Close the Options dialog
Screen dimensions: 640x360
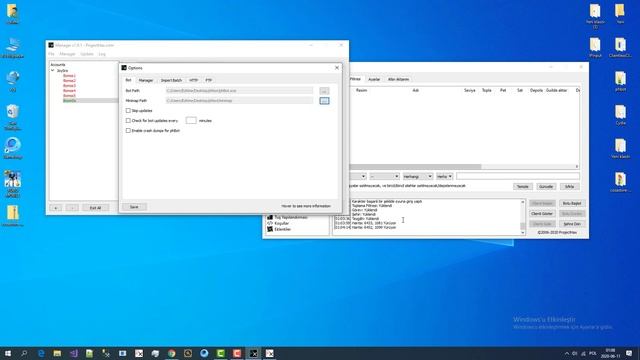[x=337, y=68]
